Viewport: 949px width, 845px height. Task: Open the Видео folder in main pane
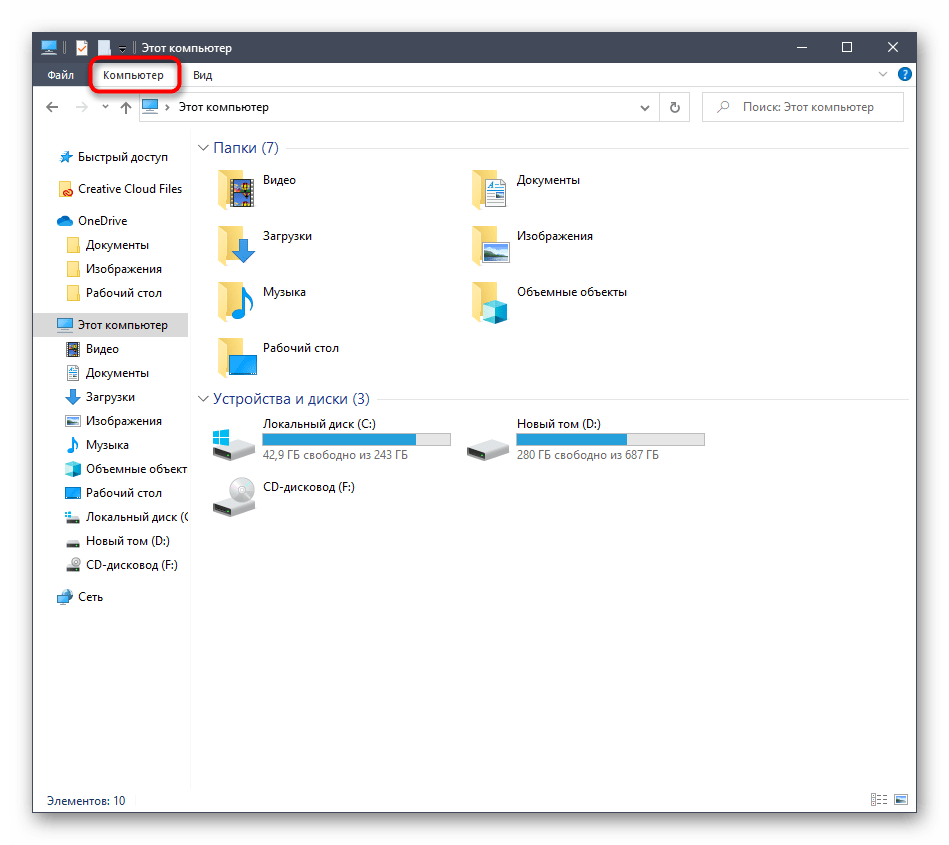(x=236, y=189)
